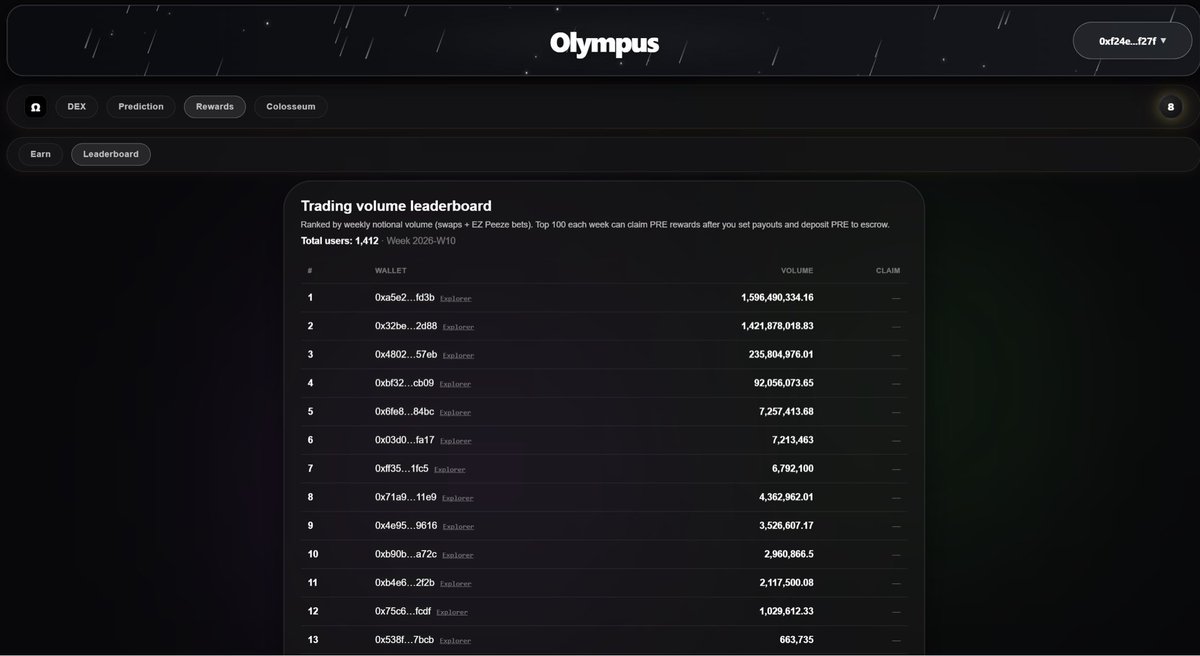Click volume value 1,421,878,018.83
Image resolution: width=1200 pixels, height=656 pixels.
click(x=777, y=326)
